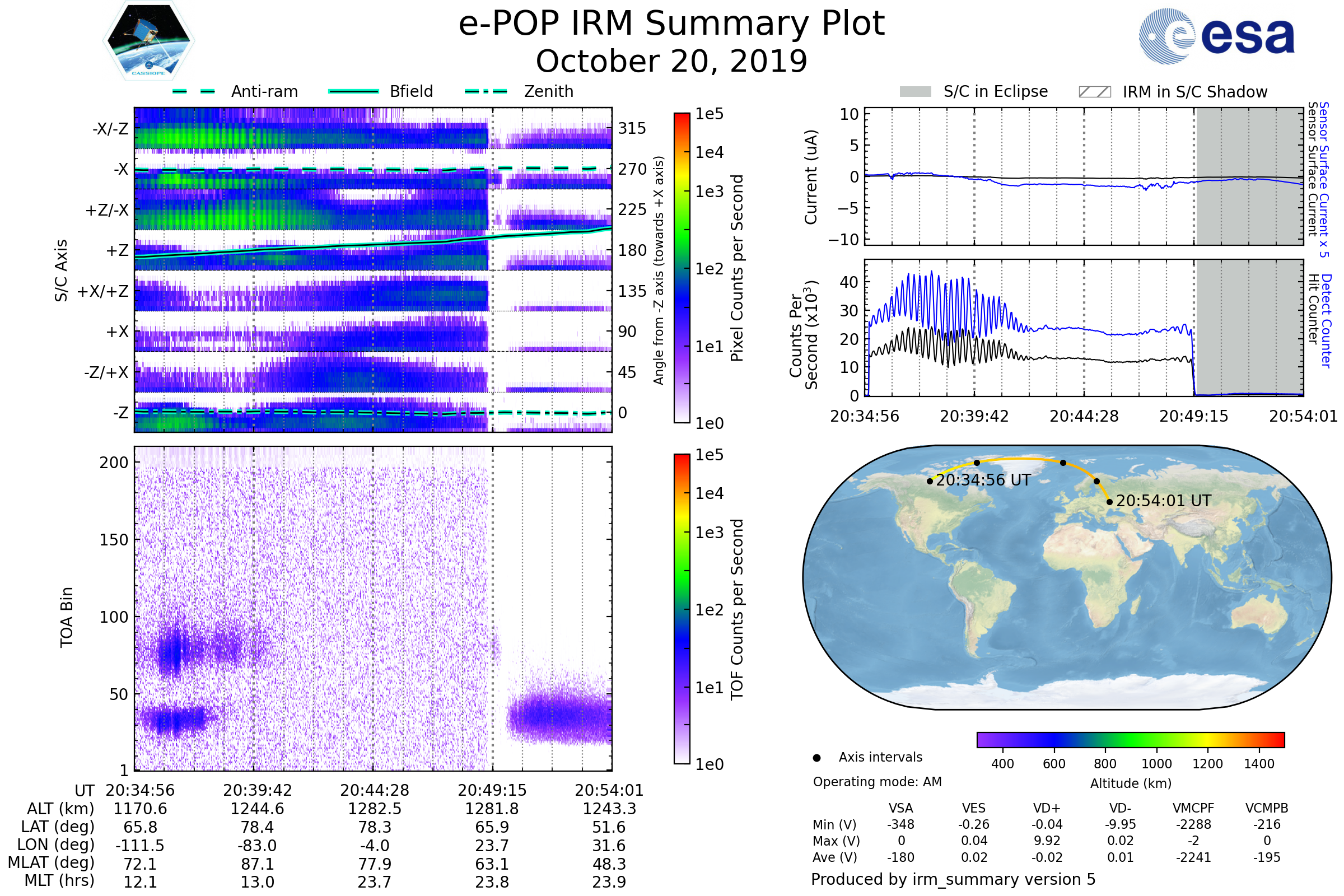Click the Produced by irm_summary version 5 text

pos(953,879)
